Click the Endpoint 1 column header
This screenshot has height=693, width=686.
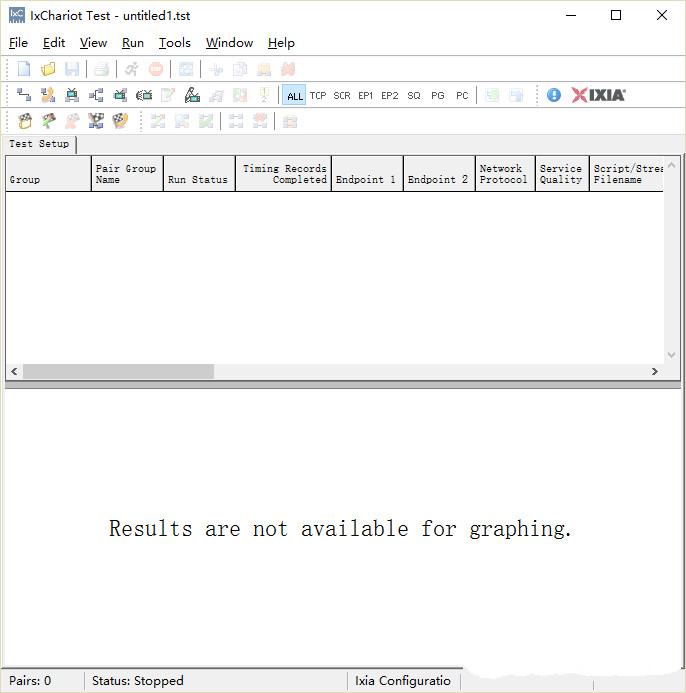point(366,174)
